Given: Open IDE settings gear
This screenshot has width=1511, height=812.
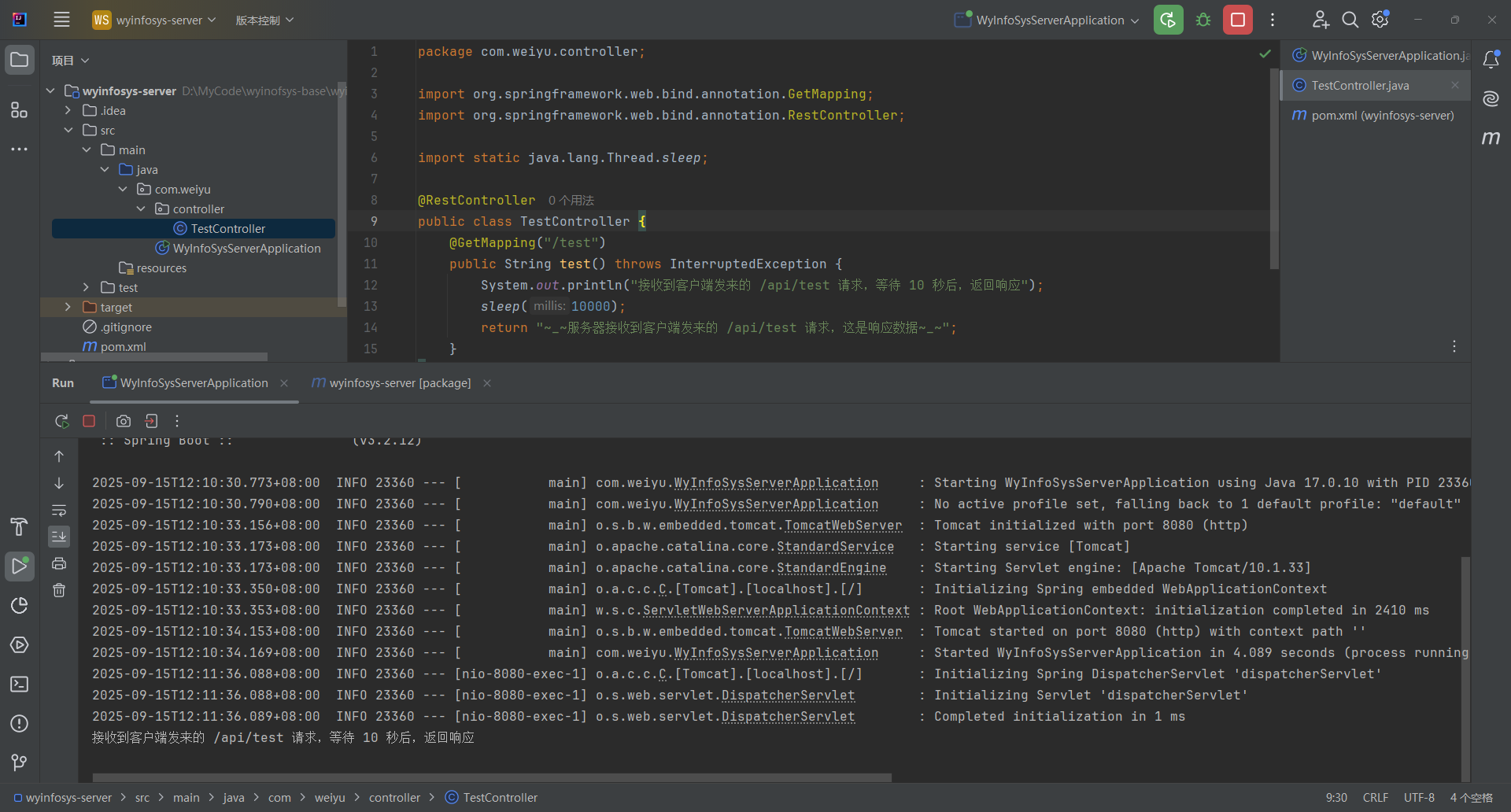Looking at the screenshot, I should 1380,20.
